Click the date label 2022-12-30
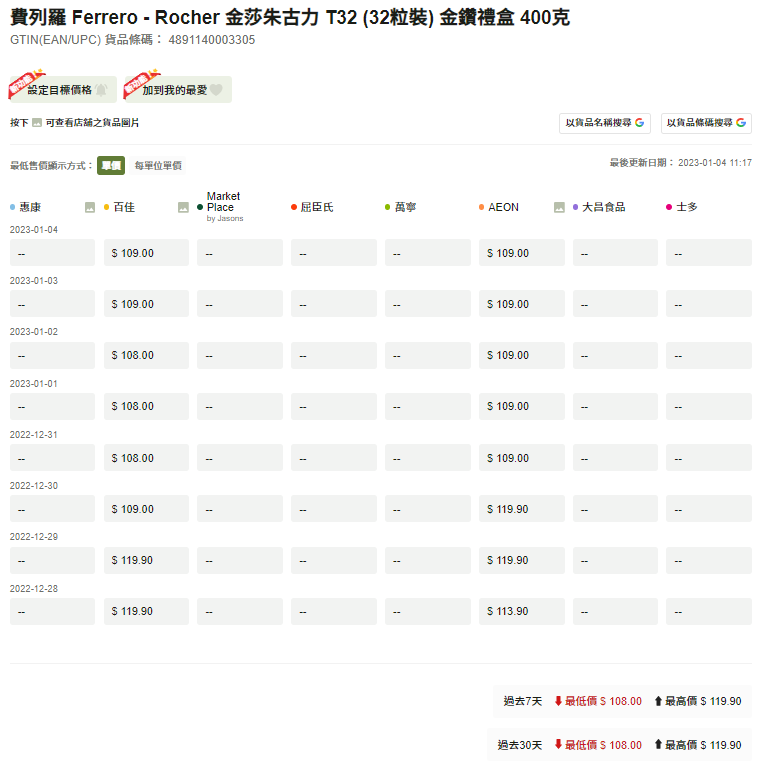This screenshot has width=776, height=762. [x=34, y=485]
